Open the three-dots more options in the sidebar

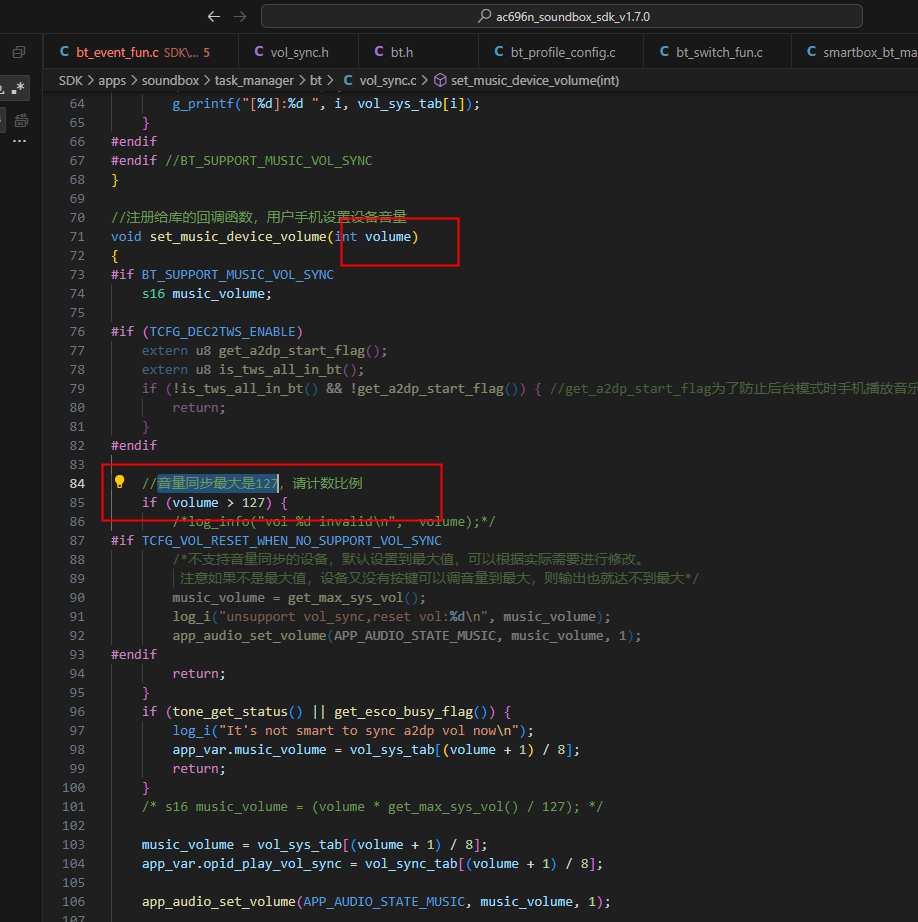coord(19,141)
